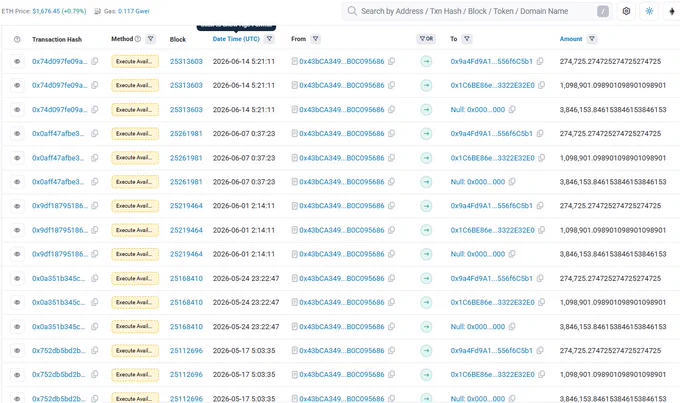Open the To column filter dropdown

[x=467, y=39]
